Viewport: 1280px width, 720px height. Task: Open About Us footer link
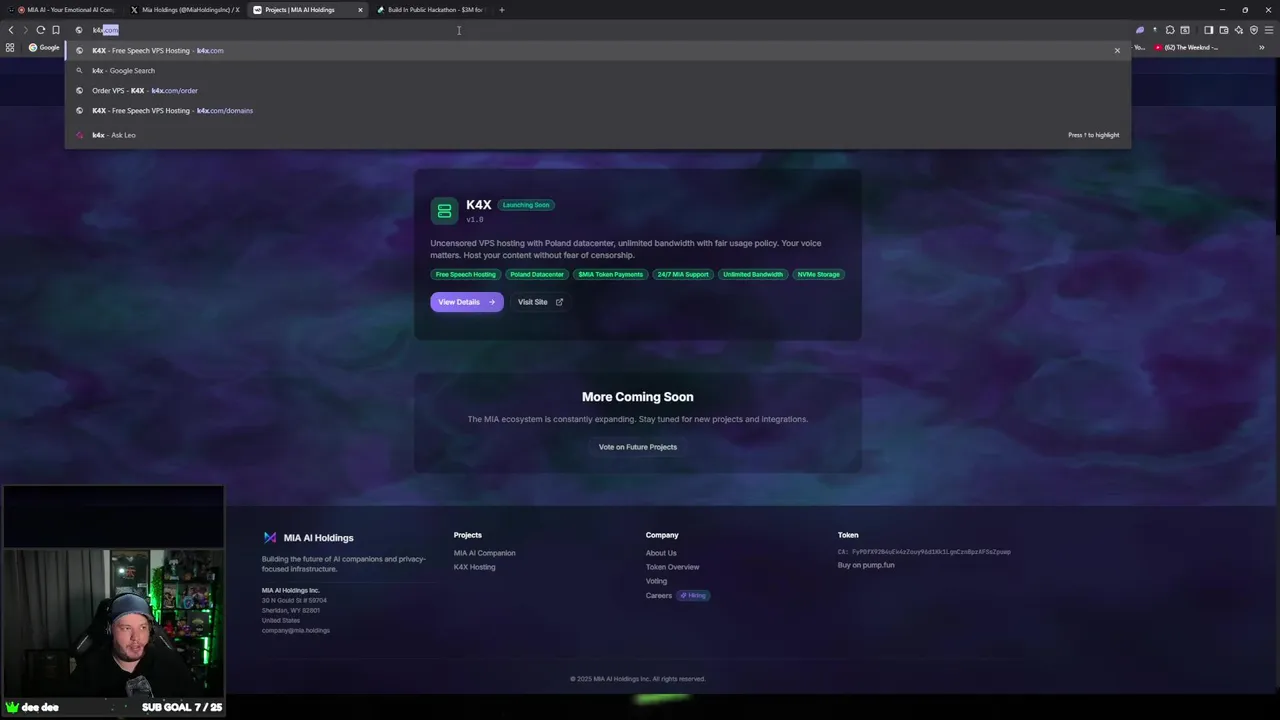click(661, 553)
